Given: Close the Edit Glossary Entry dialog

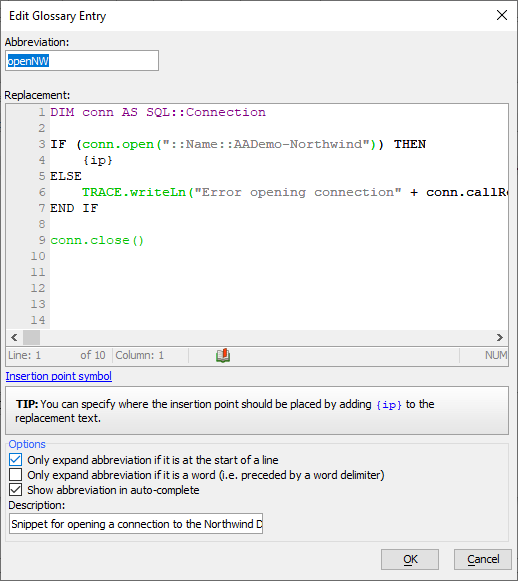Looking at the screenshot, I should (x=502, y=15).
